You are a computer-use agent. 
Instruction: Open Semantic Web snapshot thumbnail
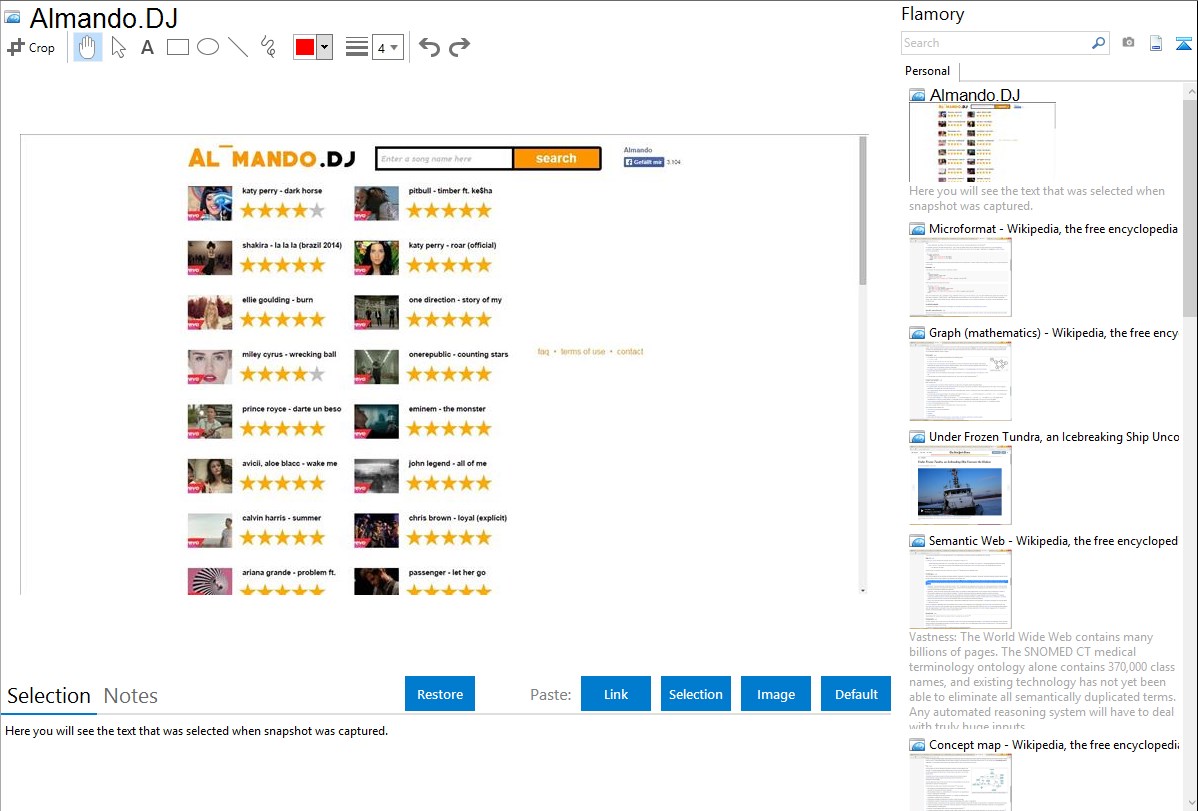tap(960, 589)
